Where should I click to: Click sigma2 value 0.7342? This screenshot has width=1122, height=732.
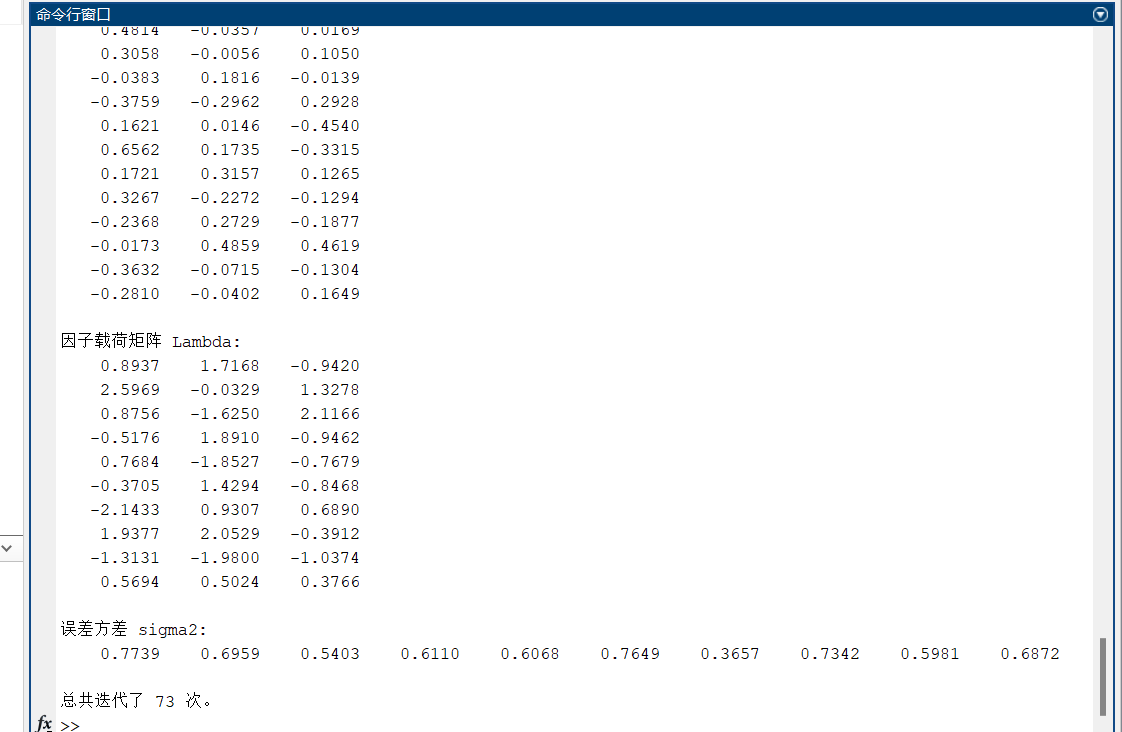pos(830,654)
